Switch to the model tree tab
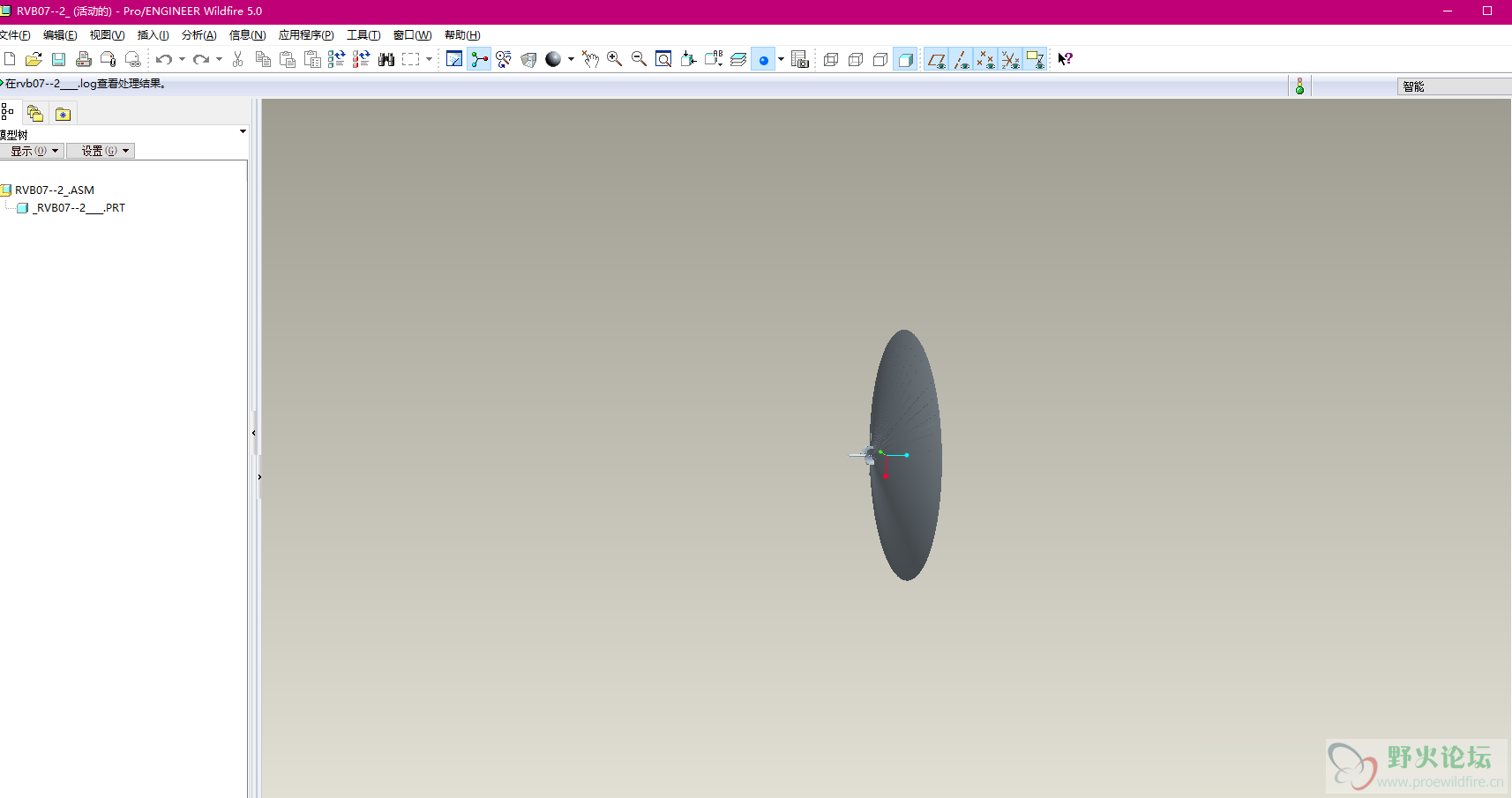This screenshot has height=798, width=1512. [x=8, y=112]
